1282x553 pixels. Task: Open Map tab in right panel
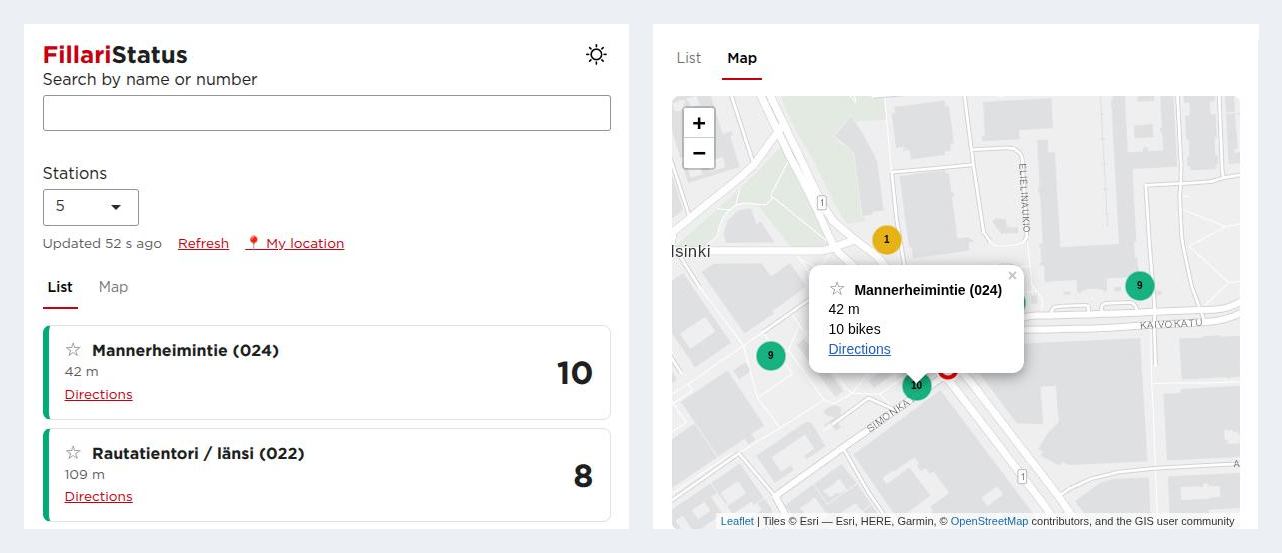click(742, 58)
